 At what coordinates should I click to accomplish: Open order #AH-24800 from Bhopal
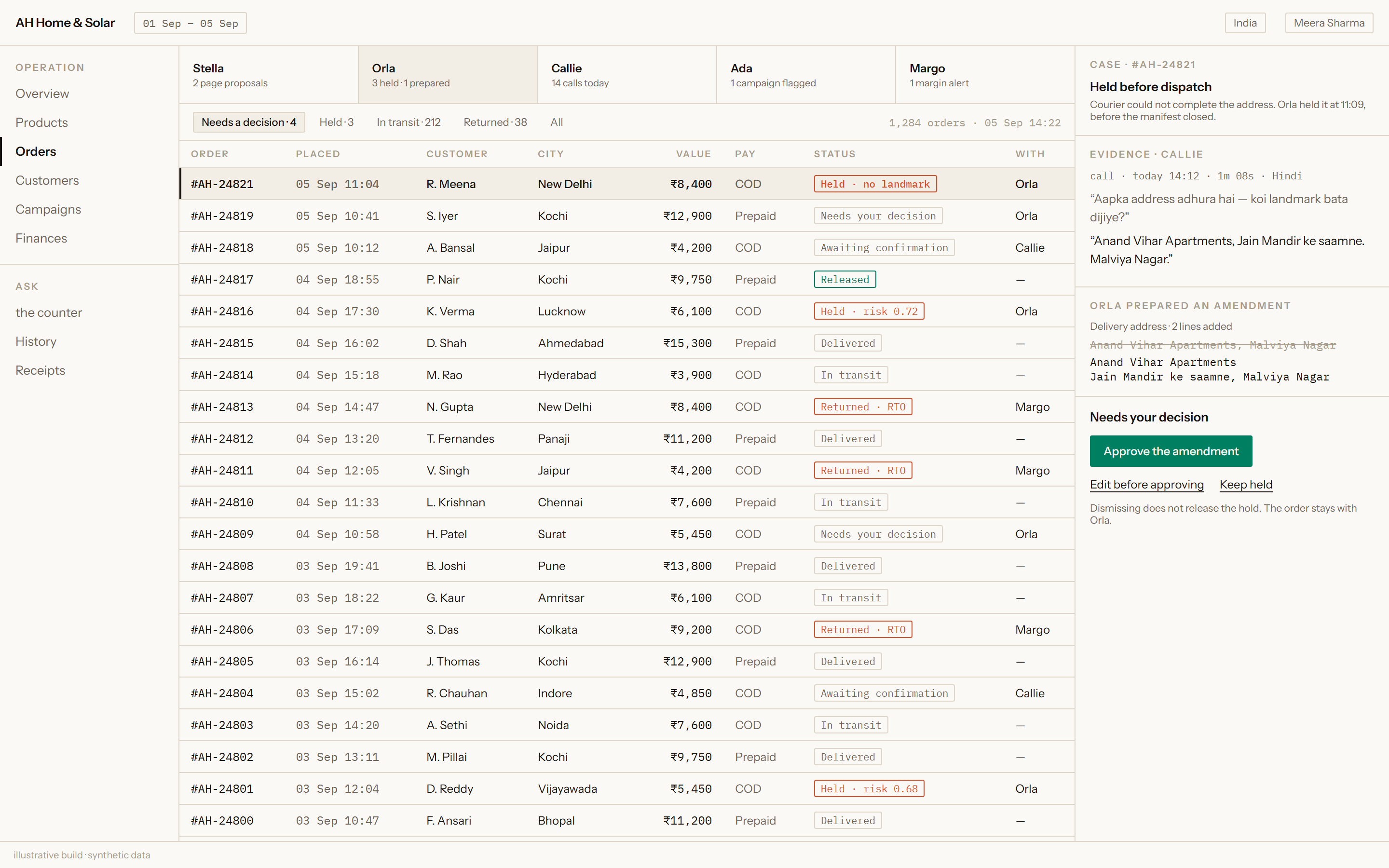pos(627,821)
